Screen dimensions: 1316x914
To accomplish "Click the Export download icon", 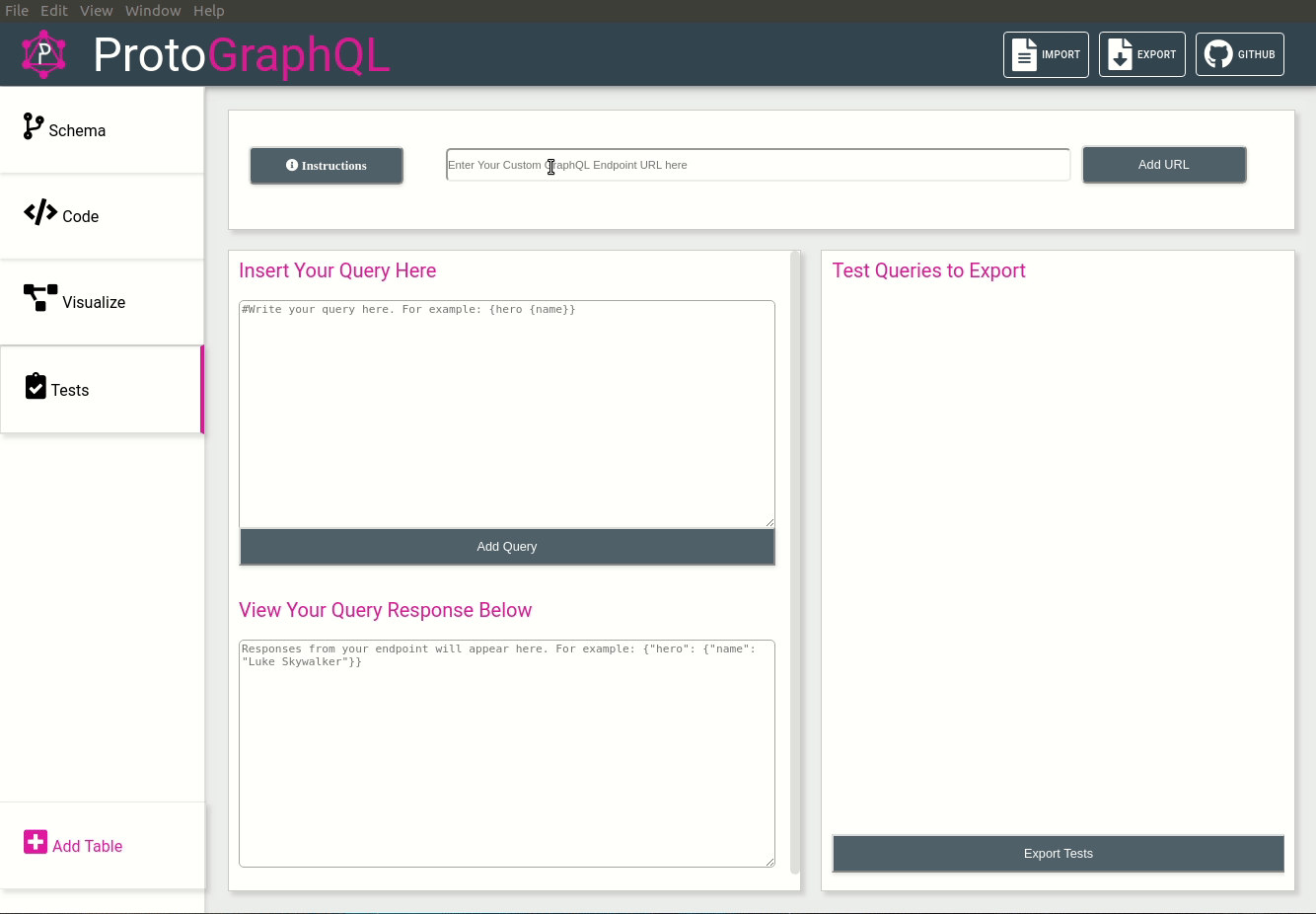I will pos(1120,54).
